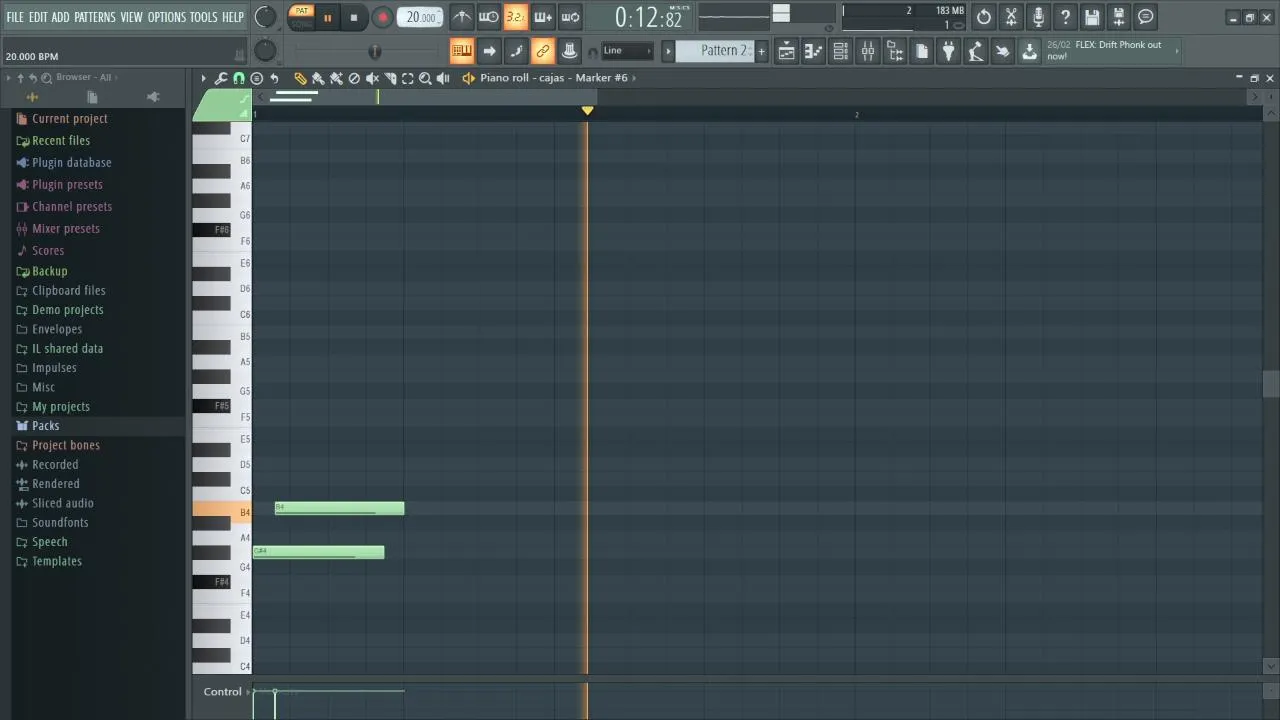Image resolution: width=1280 pixels, height=720 pixels.
Task: Choose the Select marquee tool
Action: pyautogui.click(x=408, y=78)
